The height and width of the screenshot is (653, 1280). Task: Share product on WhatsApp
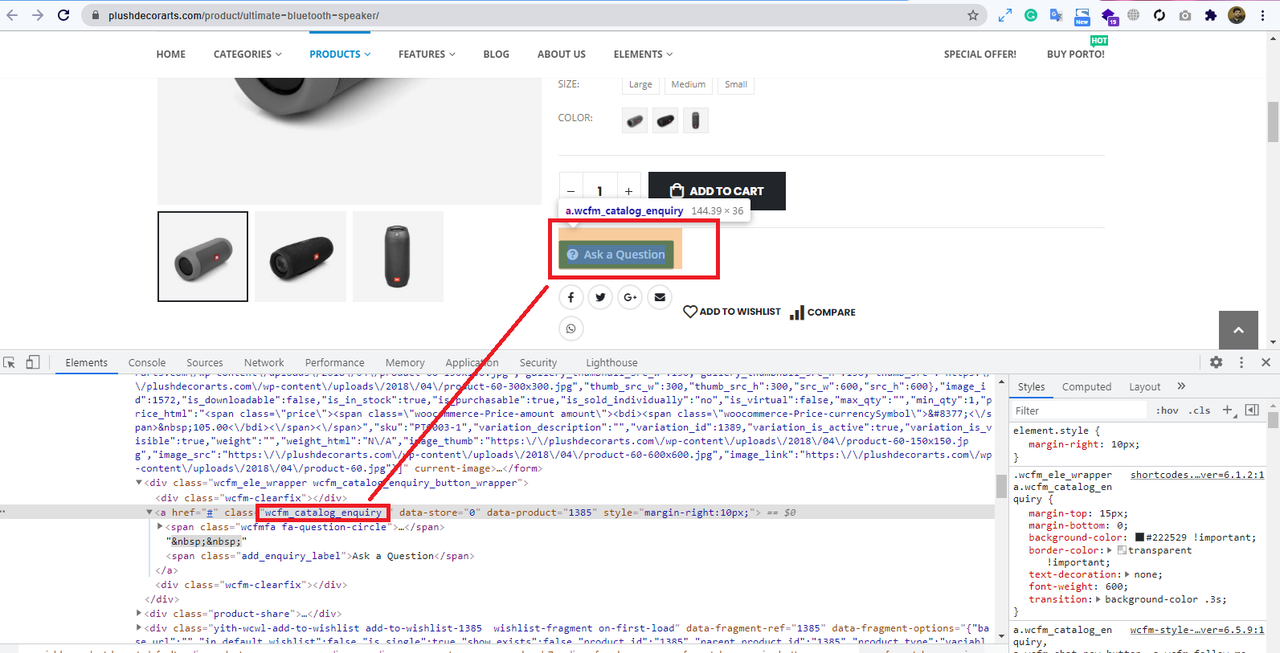tap(570, 329)
